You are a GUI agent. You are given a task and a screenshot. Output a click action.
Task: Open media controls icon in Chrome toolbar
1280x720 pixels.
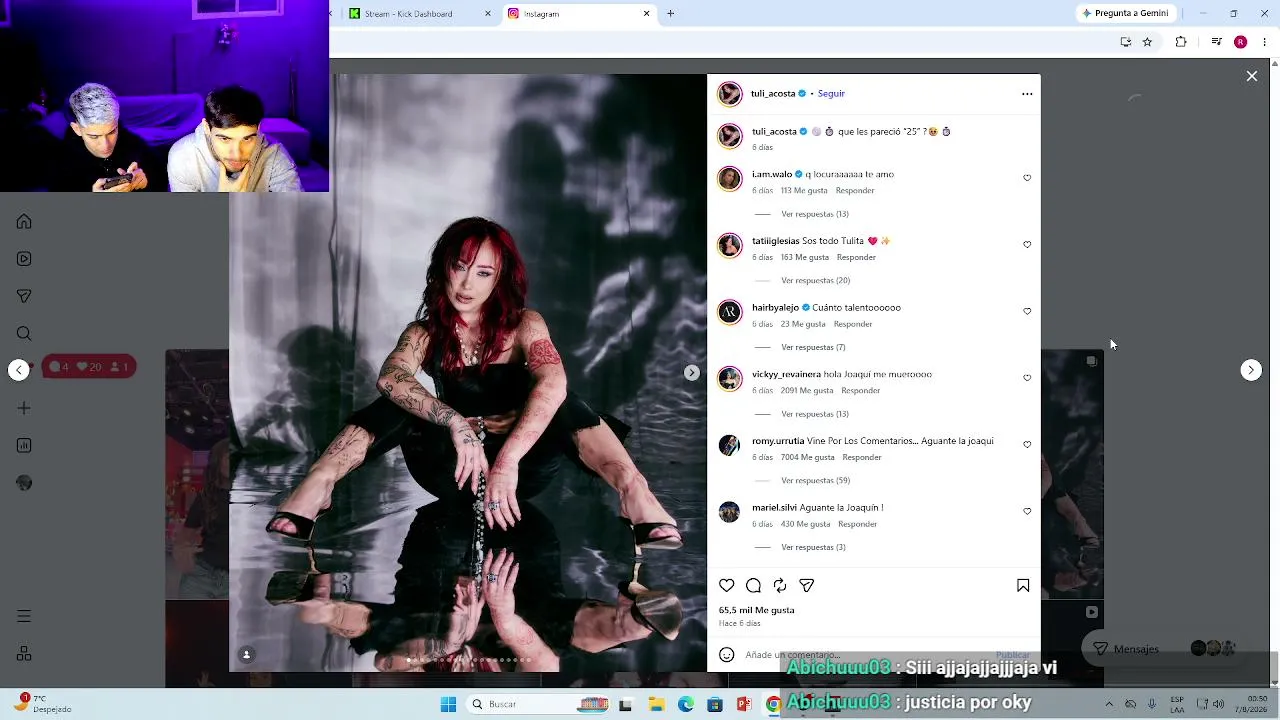point(1216,42)
